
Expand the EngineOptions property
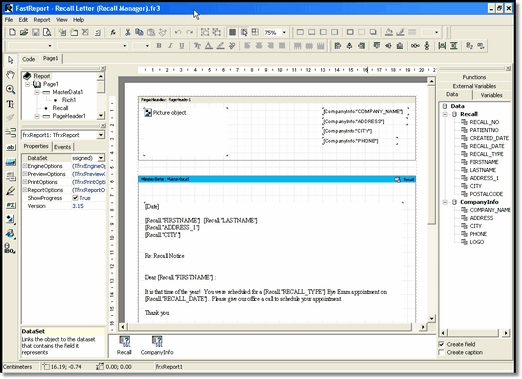[x=24, y=166]
